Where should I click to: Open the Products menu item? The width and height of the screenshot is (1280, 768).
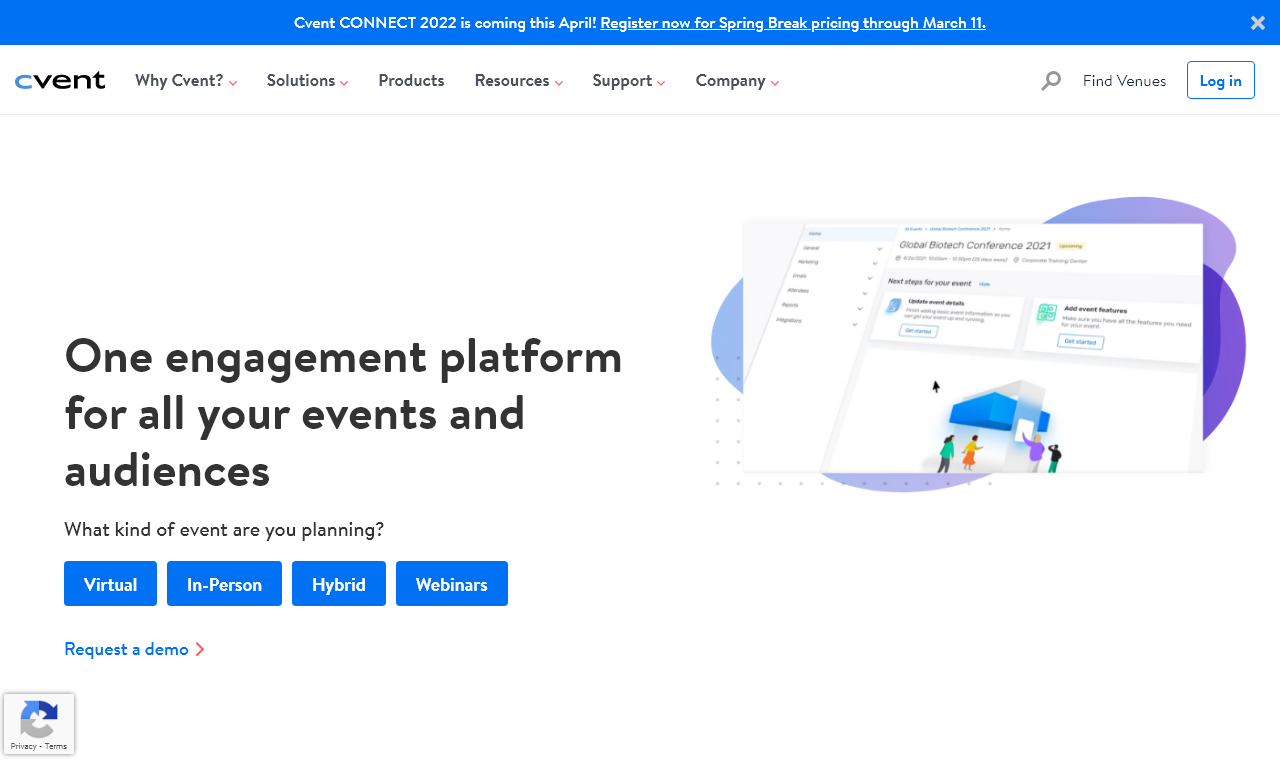pos(411,81)
